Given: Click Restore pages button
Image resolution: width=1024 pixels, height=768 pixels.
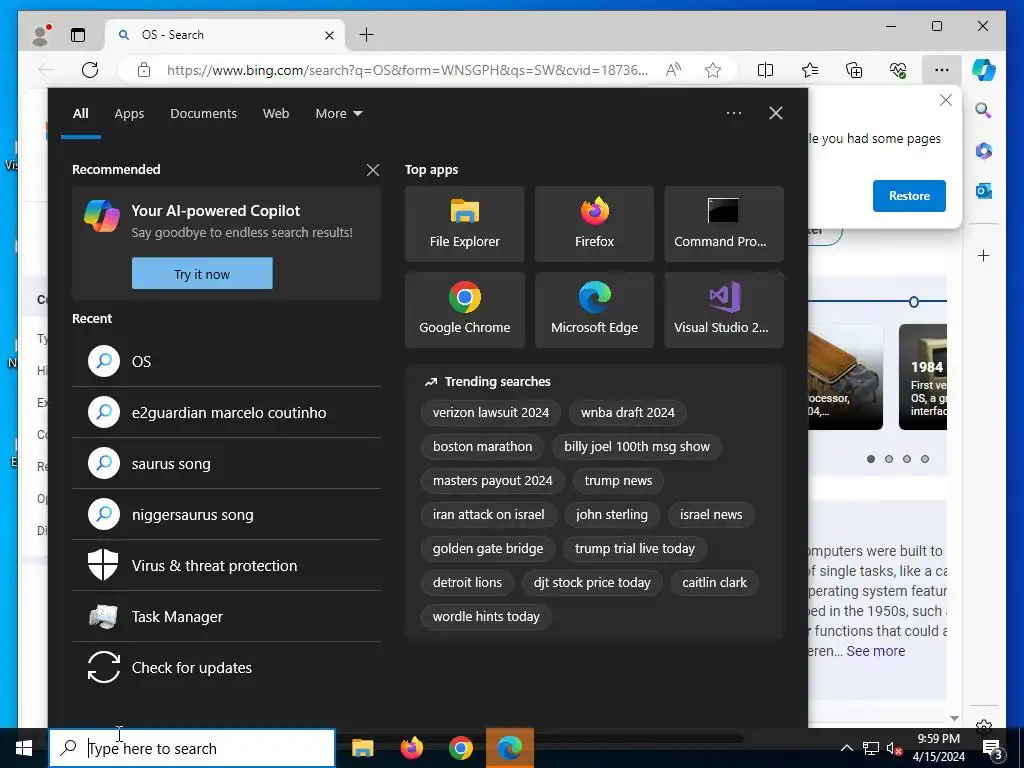Looking at the screenshot, I should [x=909, y=196].
